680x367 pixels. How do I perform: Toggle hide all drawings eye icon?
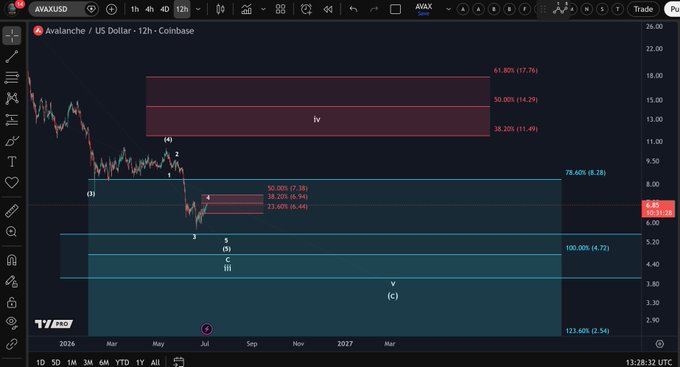pos(12,322)
